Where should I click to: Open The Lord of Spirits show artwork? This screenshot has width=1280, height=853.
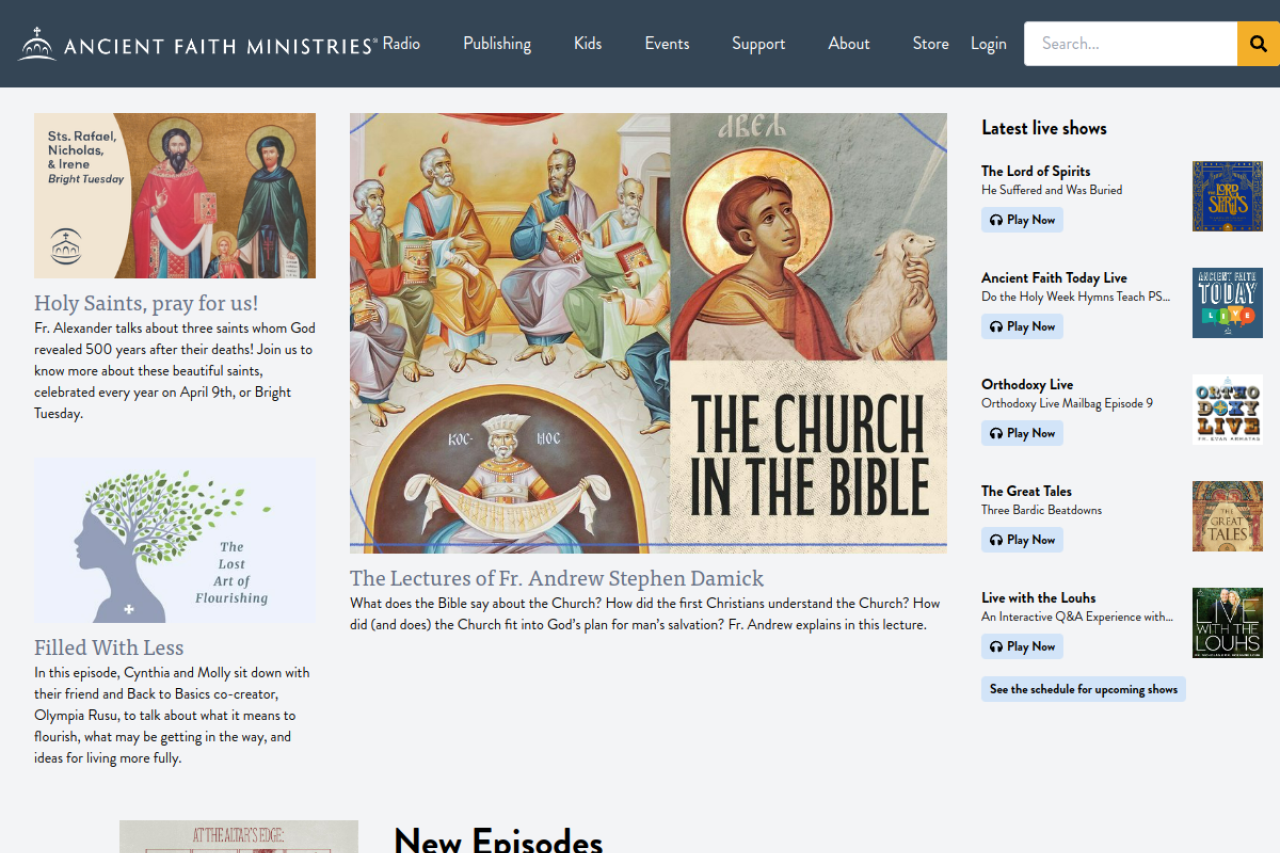[x=1227, y=196]
